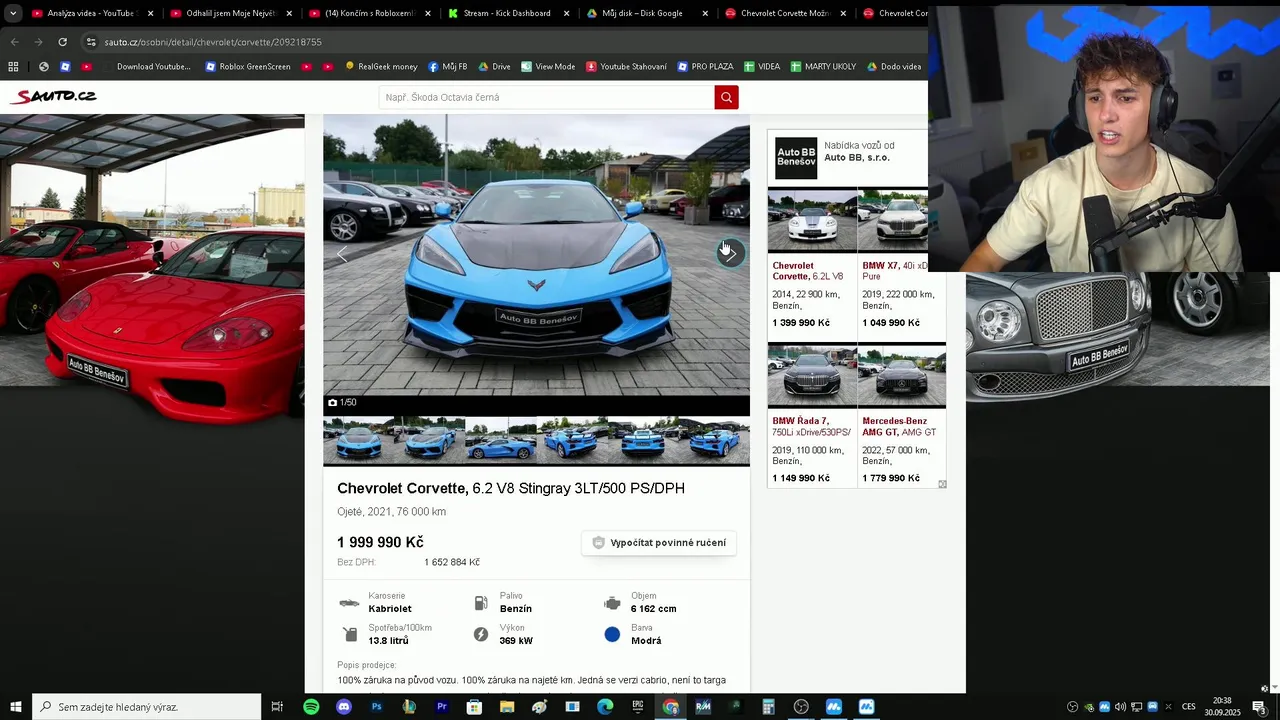Click the Modrá blue color swatch

click(612, 634)
